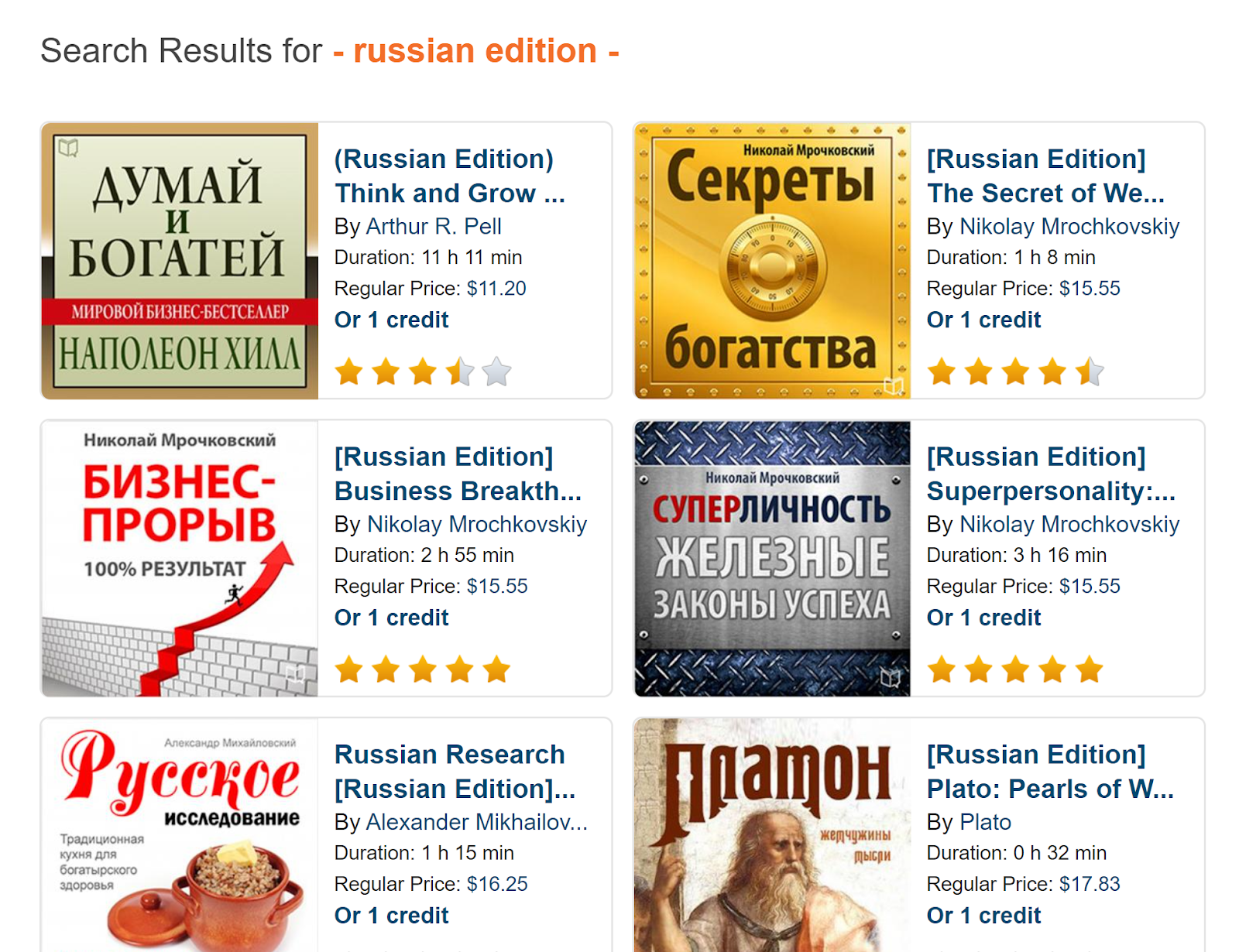
Task: Click the audiobook icon on Think and Grow cover
Action: coord(69,147)
